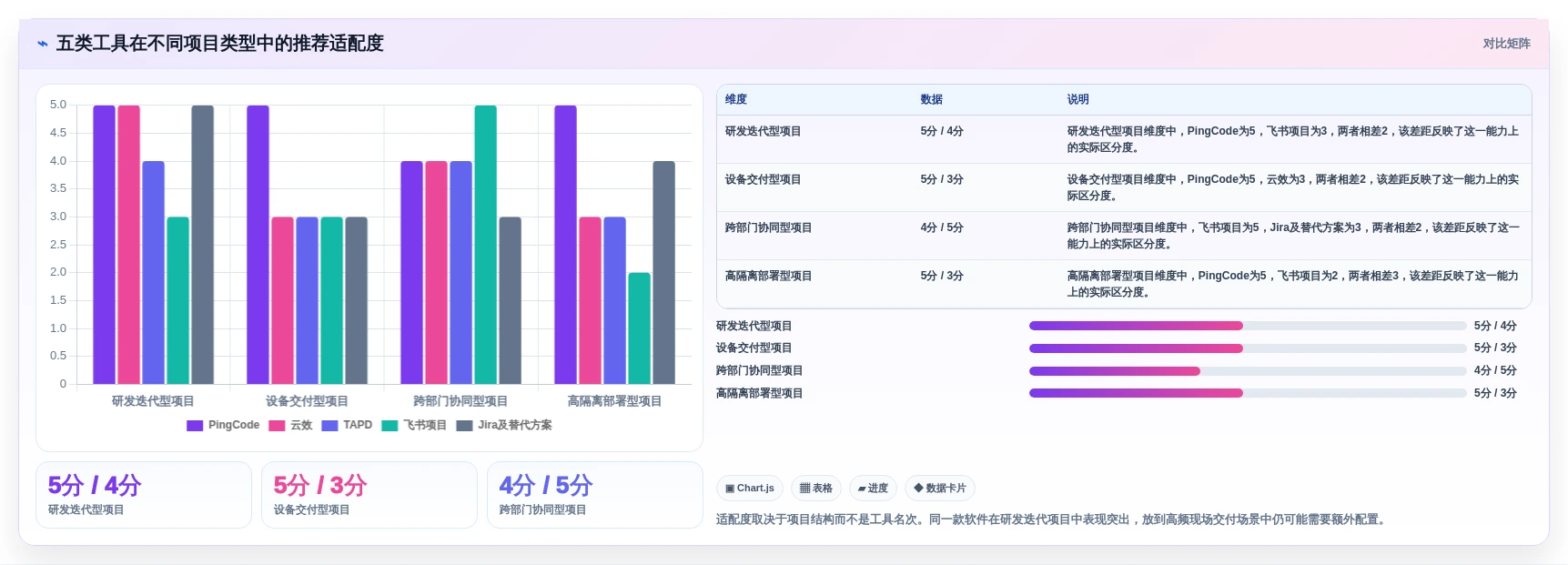Select the 设备交付型项目 table row name

pos(764,179)
